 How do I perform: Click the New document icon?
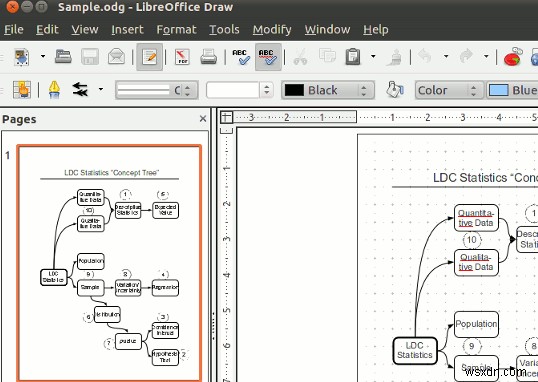[x=22, y=57]
